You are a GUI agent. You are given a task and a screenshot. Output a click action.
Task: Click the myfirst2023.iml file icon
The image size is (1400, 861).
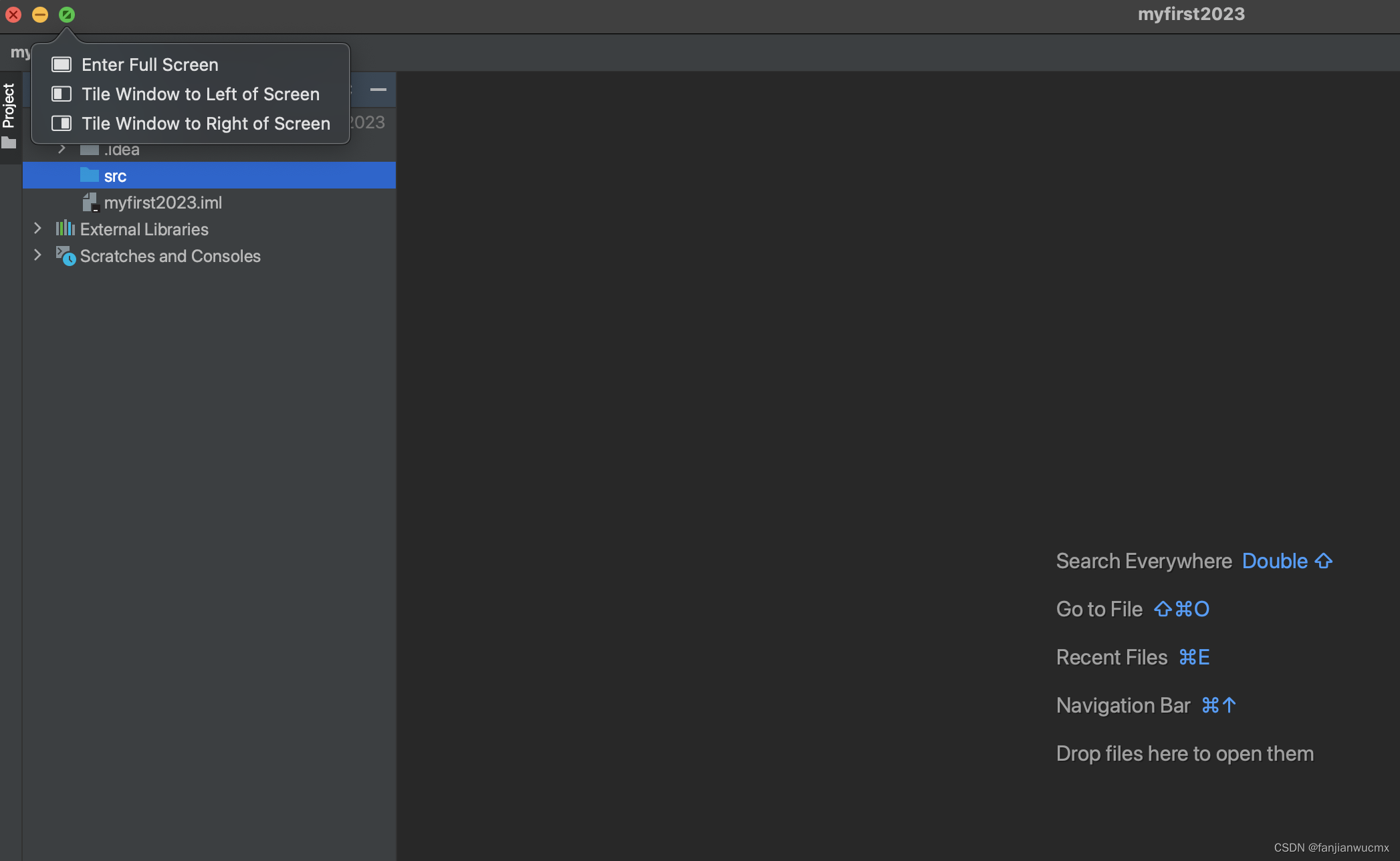[90, 202]
